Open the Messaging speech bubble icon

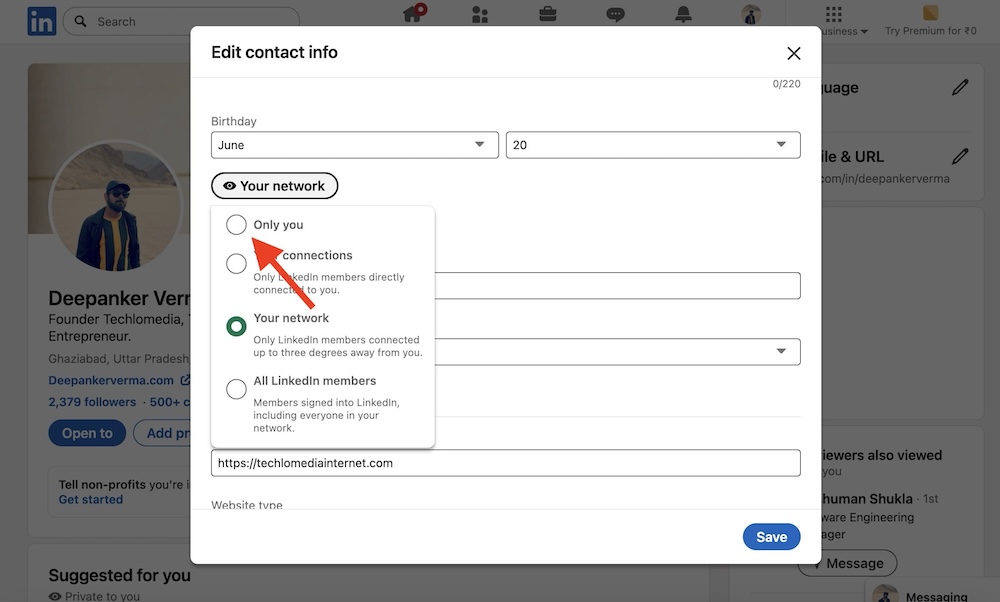(615, 14)
